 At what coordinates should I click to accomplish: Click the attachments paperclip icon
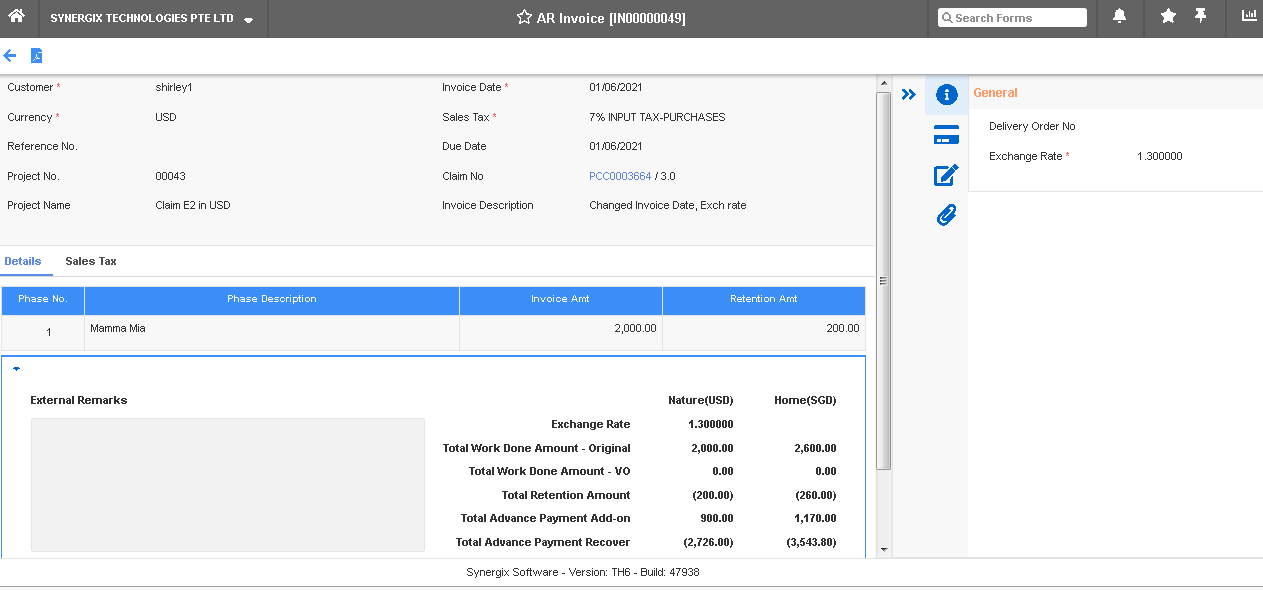[946, 214]
